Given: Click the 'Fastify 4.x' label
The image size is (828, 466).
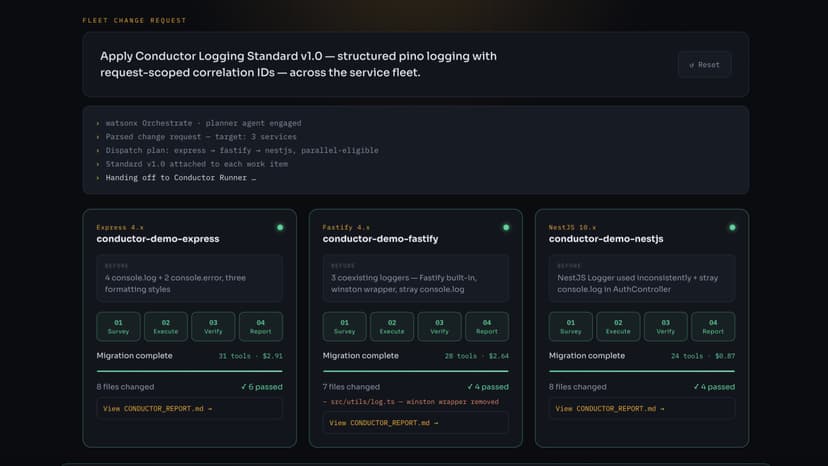Looking at the screenshot, I should (x=346, y=227).
